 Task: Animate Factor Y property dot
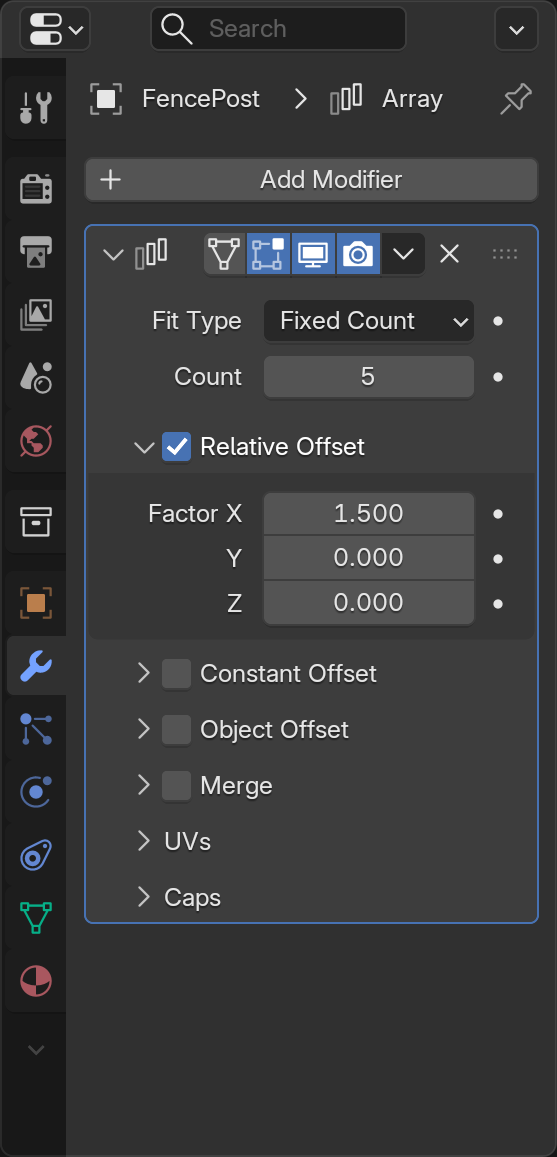coord(498,559)
